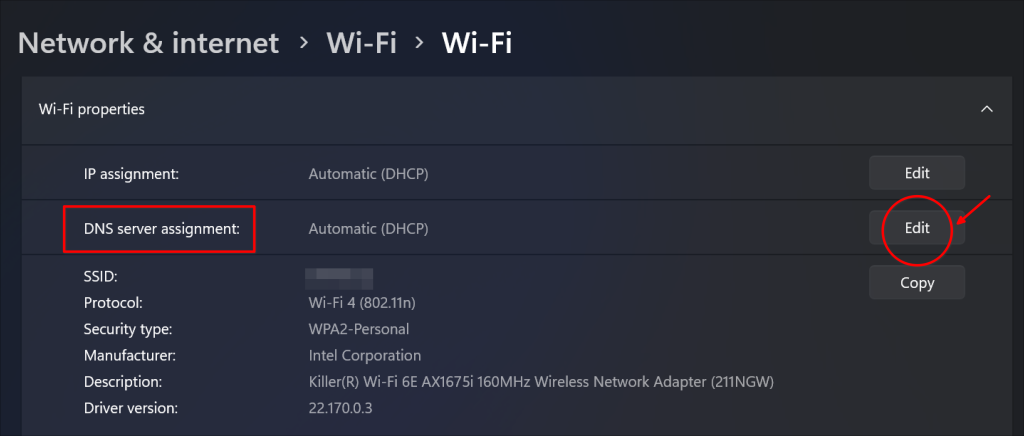Screen dimensions: 1024x436
Task: Select the DNS Automatic (DHCP) value
Action: tap(368, 229)
